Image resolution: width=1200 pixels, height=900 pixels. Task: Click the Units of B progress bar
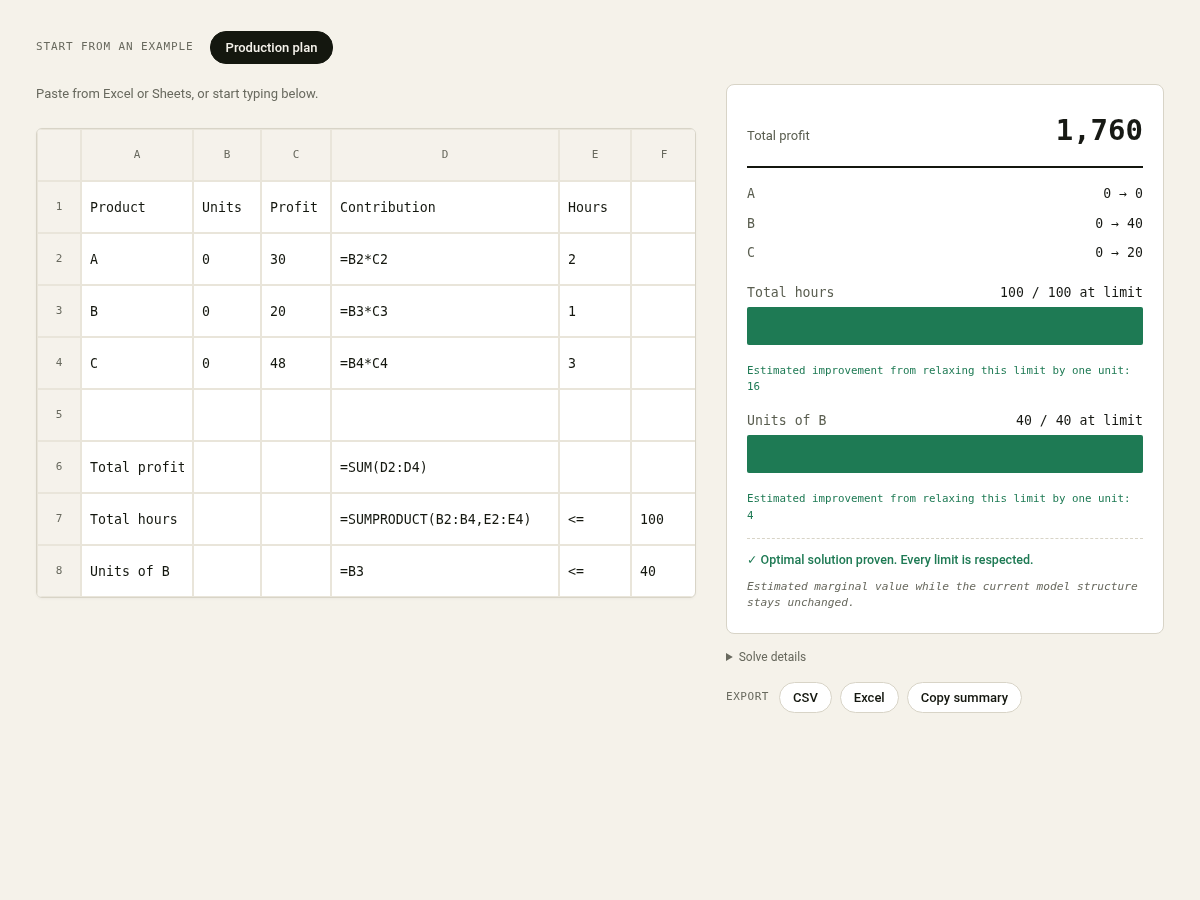(x=945, y=454)
